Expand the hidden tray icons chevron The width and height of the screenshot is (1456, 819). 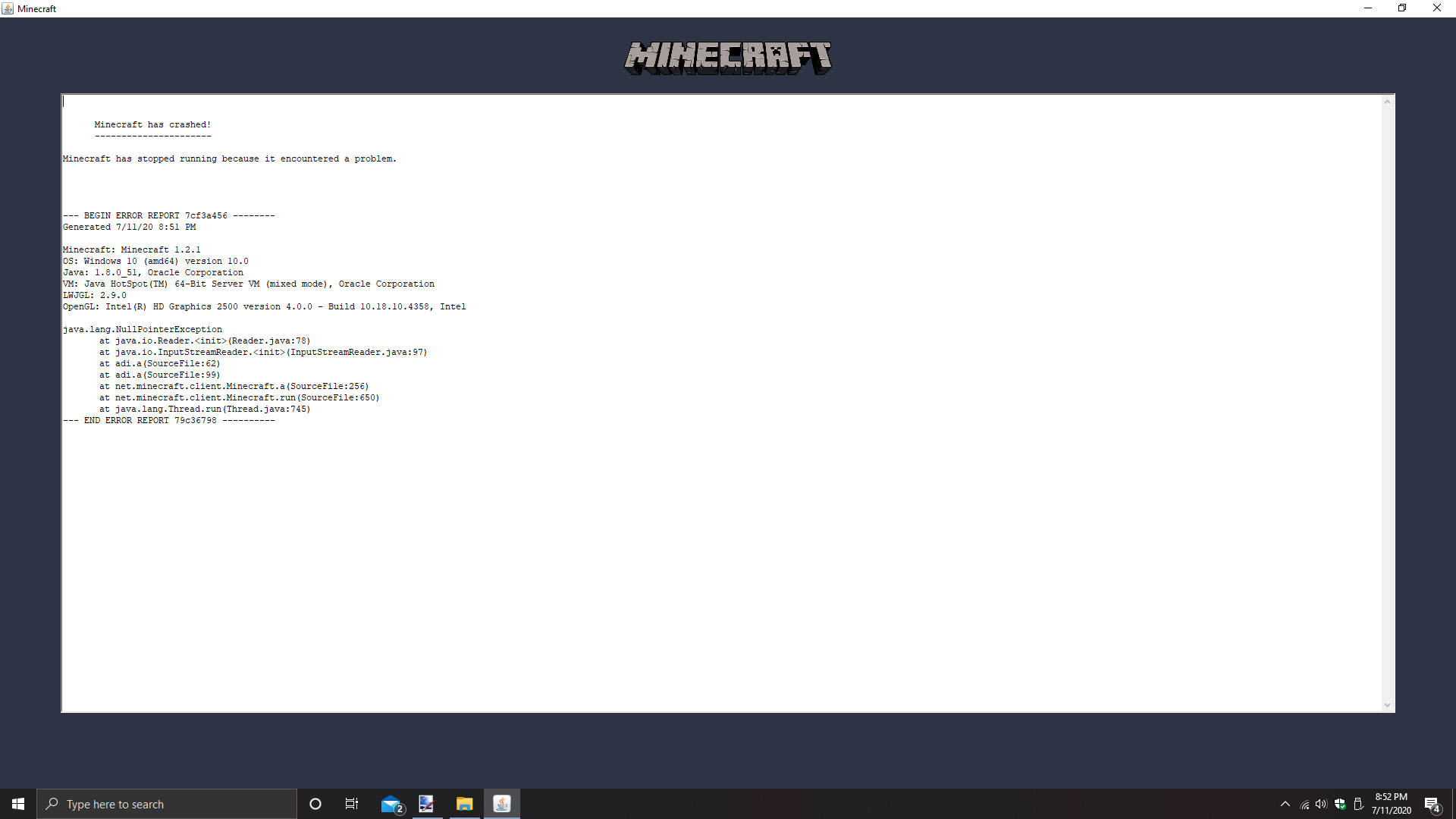coord(1285,804)
